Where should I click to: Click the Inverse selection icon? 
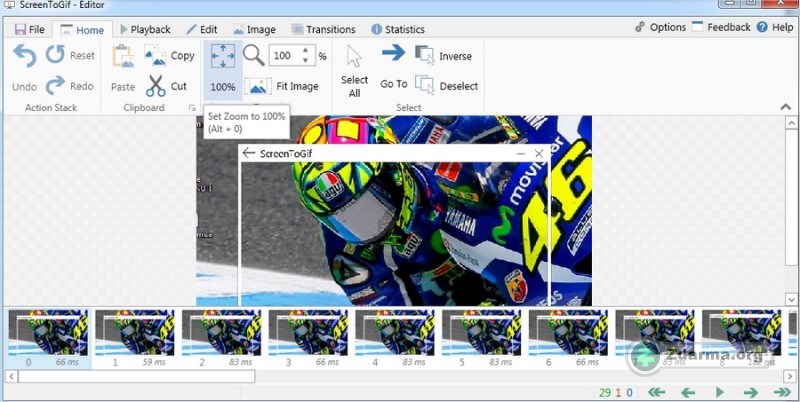pos(424,55)
